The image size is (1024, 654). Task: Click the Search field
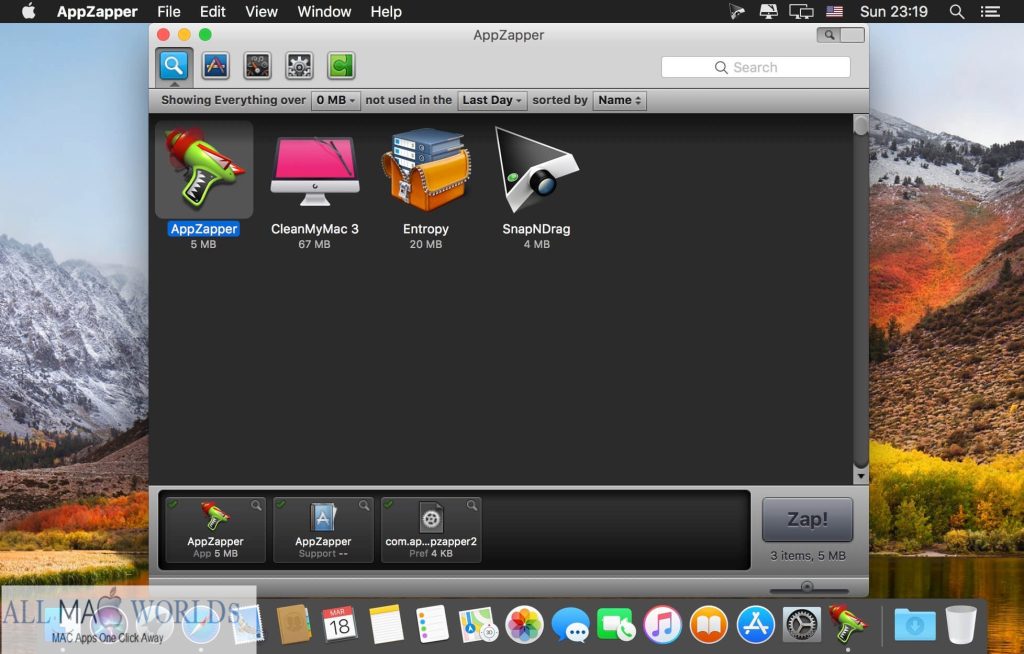point(756,67)
